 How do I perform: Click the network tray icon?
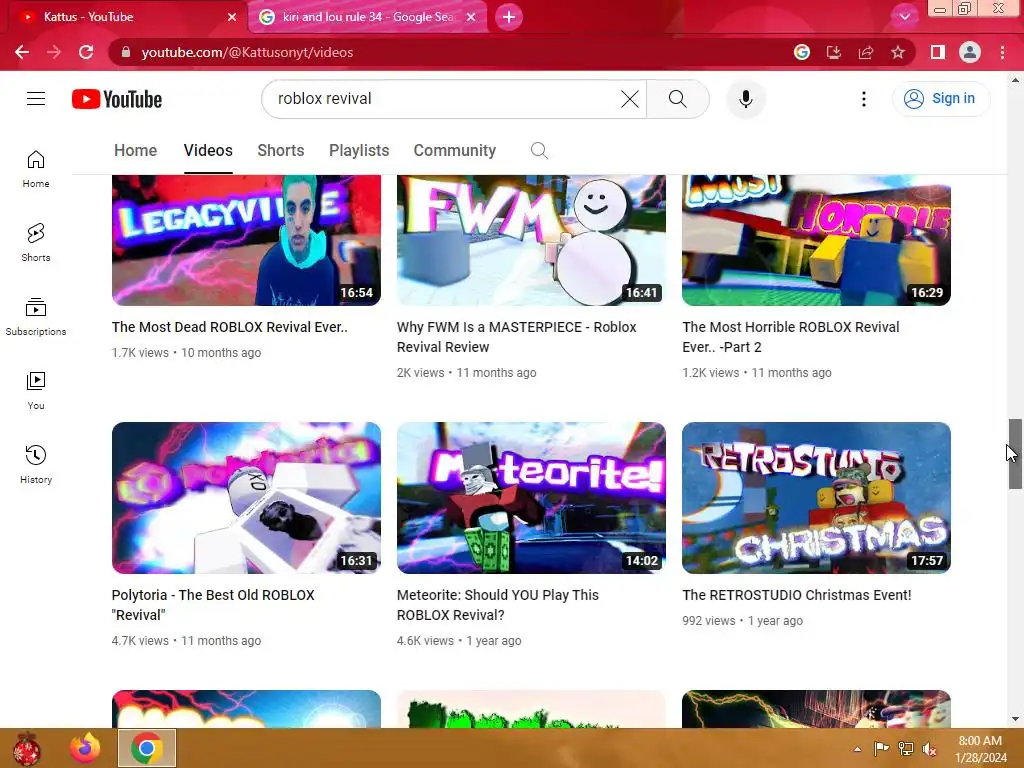point(906,749)
